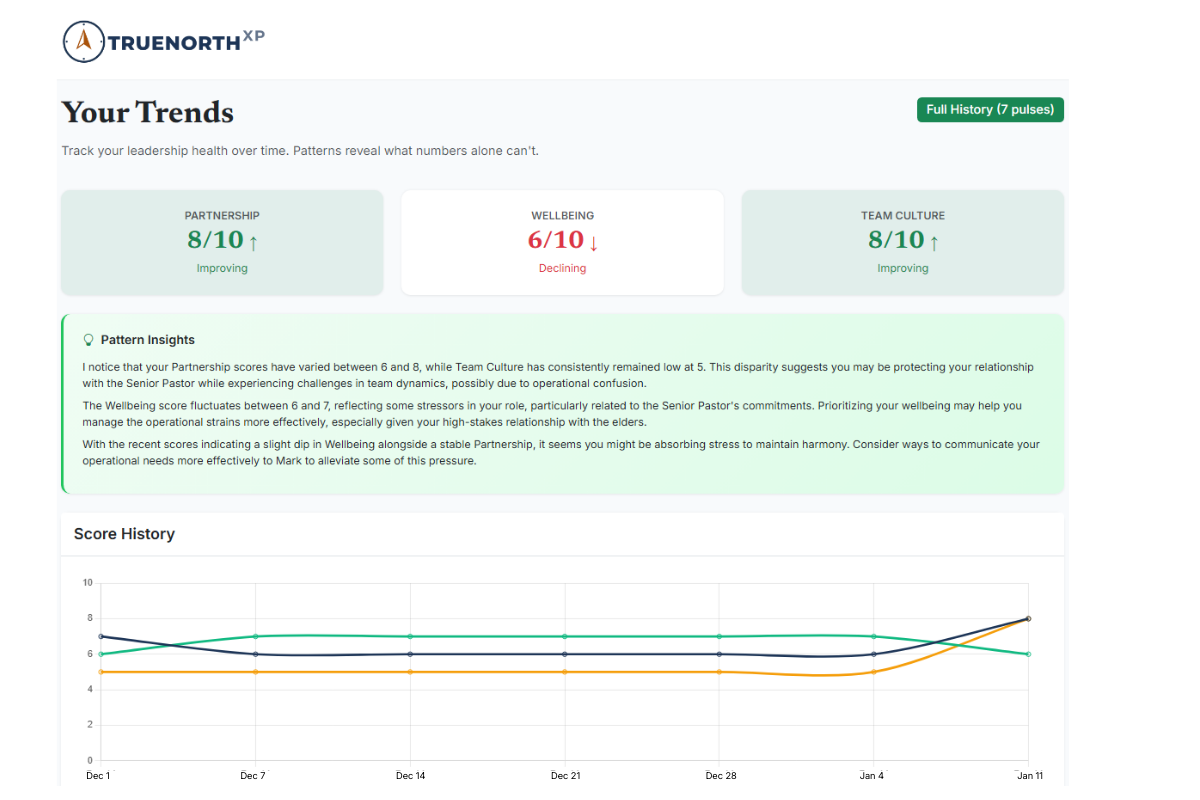Click the Declining status label under Wellbeing

coord(562,267)
